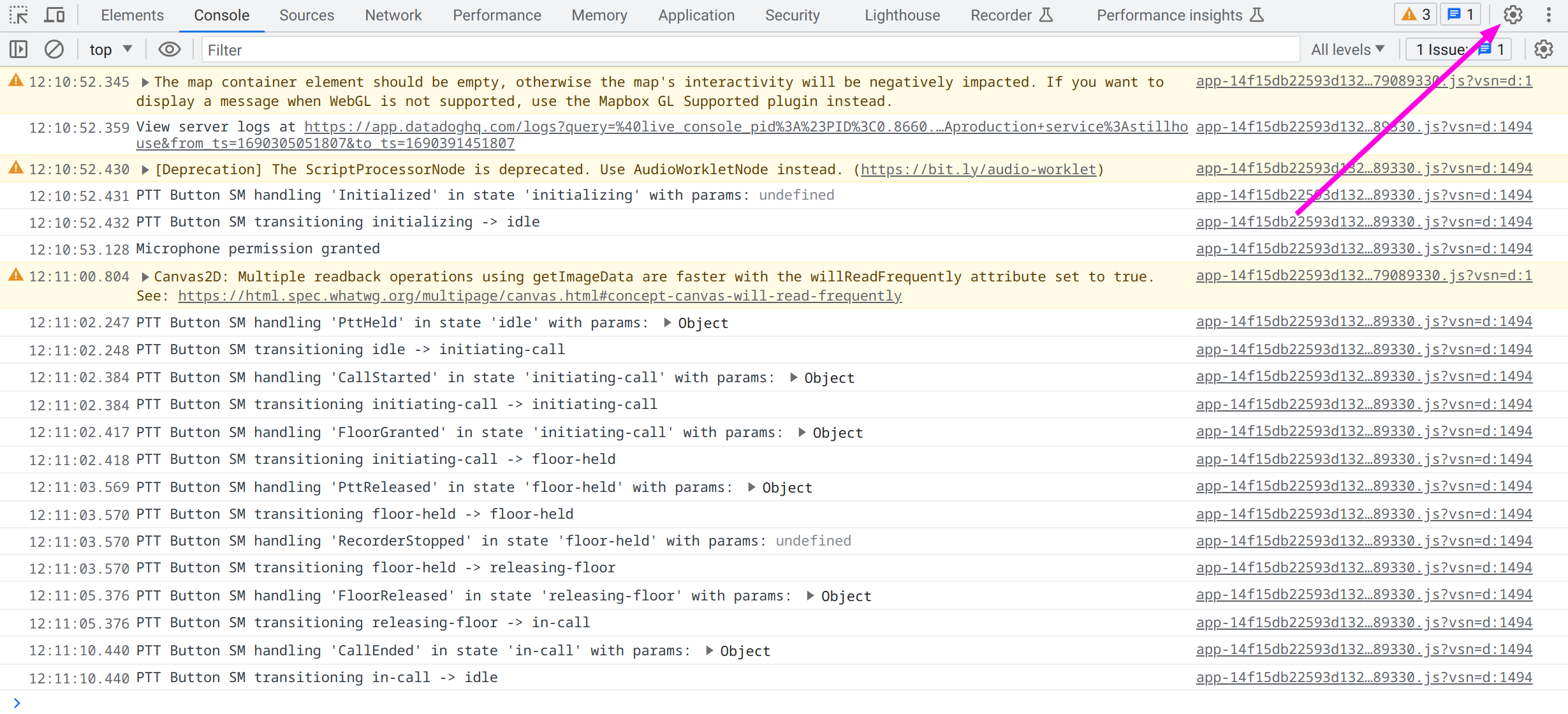The image size is (1568, 714).
Task: Click the warnings count badge showing 3
Action: (1416, 15)
